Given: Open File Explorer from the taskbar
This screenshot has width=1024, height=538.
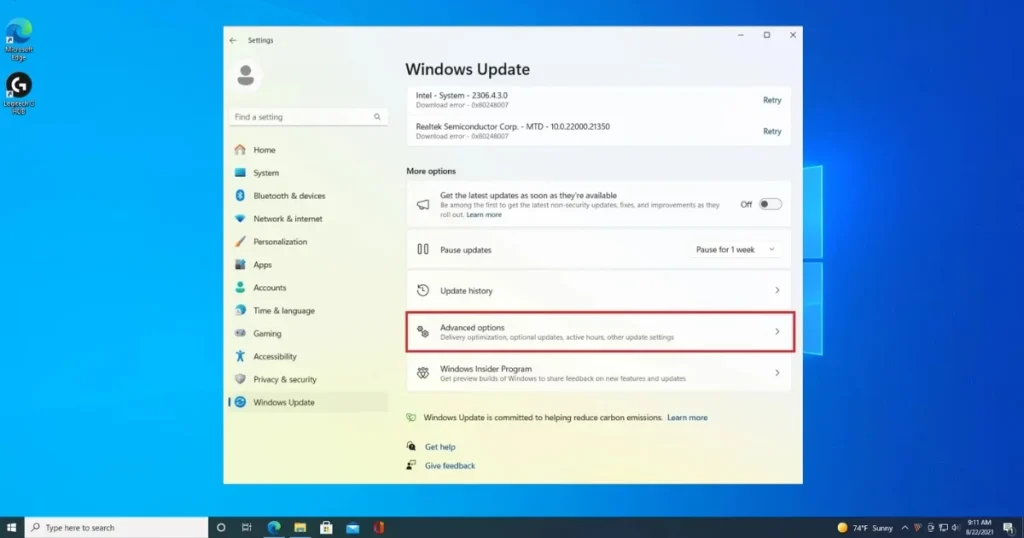Looking at the screenshot, I should pos(300,528).
